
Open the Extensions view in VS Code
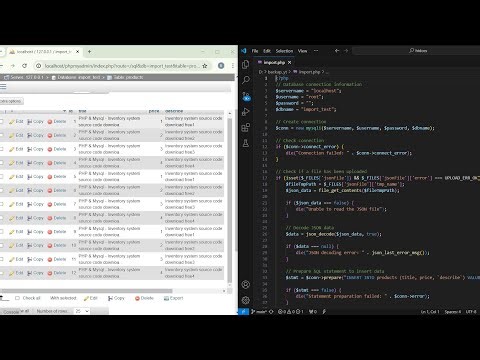pos(246,127)
